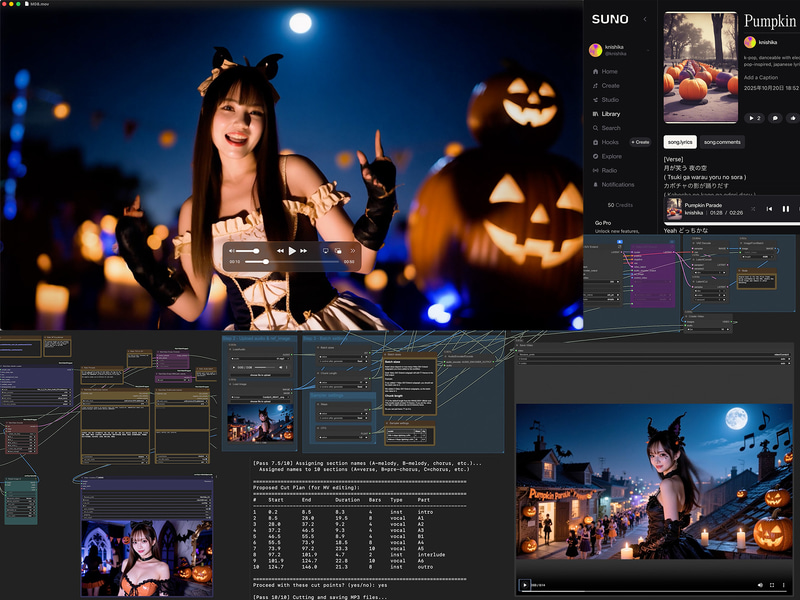Open Search in the Suno sidebar

click(610, 128)
